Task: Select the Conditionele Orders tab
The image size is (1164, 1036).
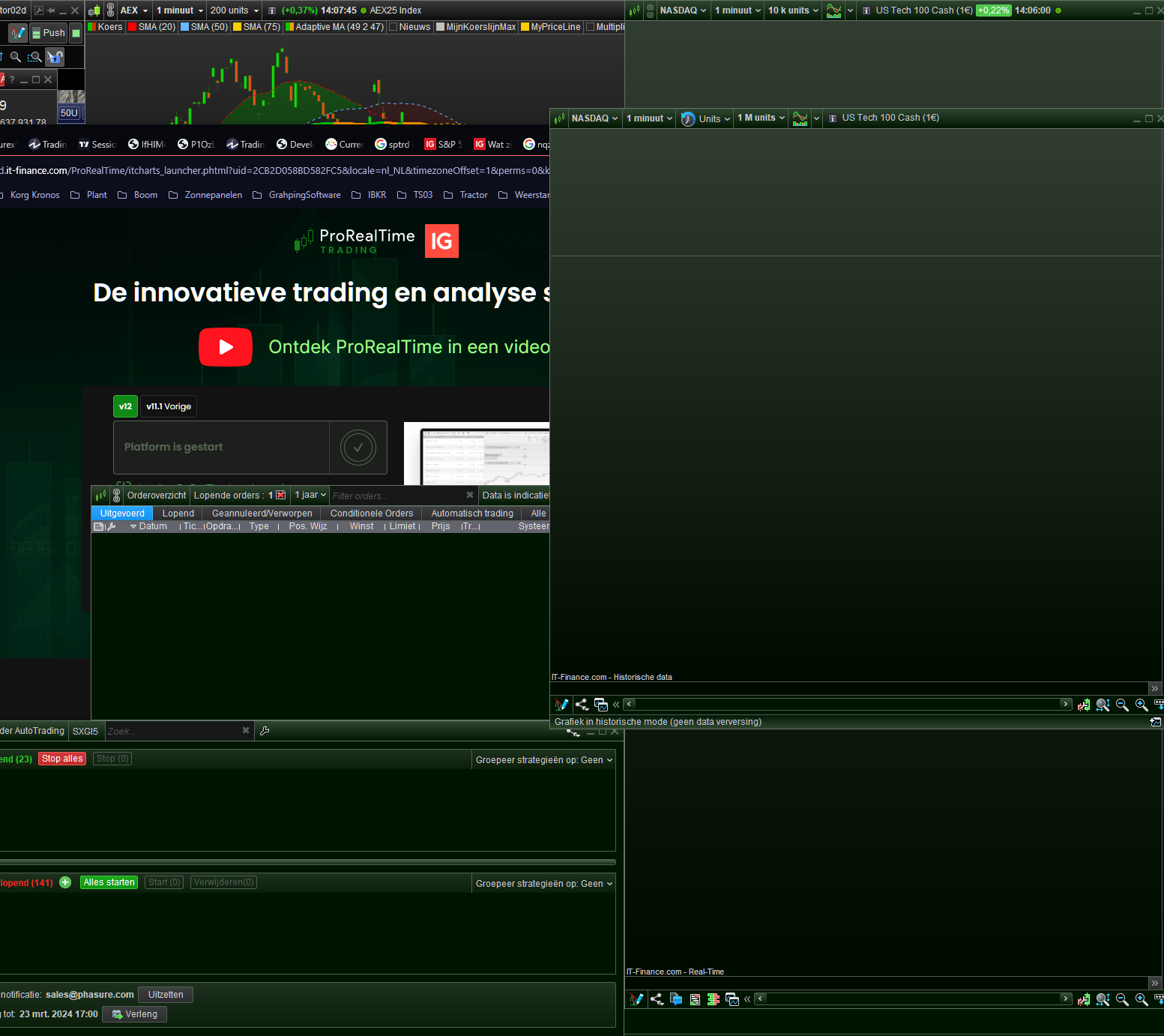Action: click(372, 514)
